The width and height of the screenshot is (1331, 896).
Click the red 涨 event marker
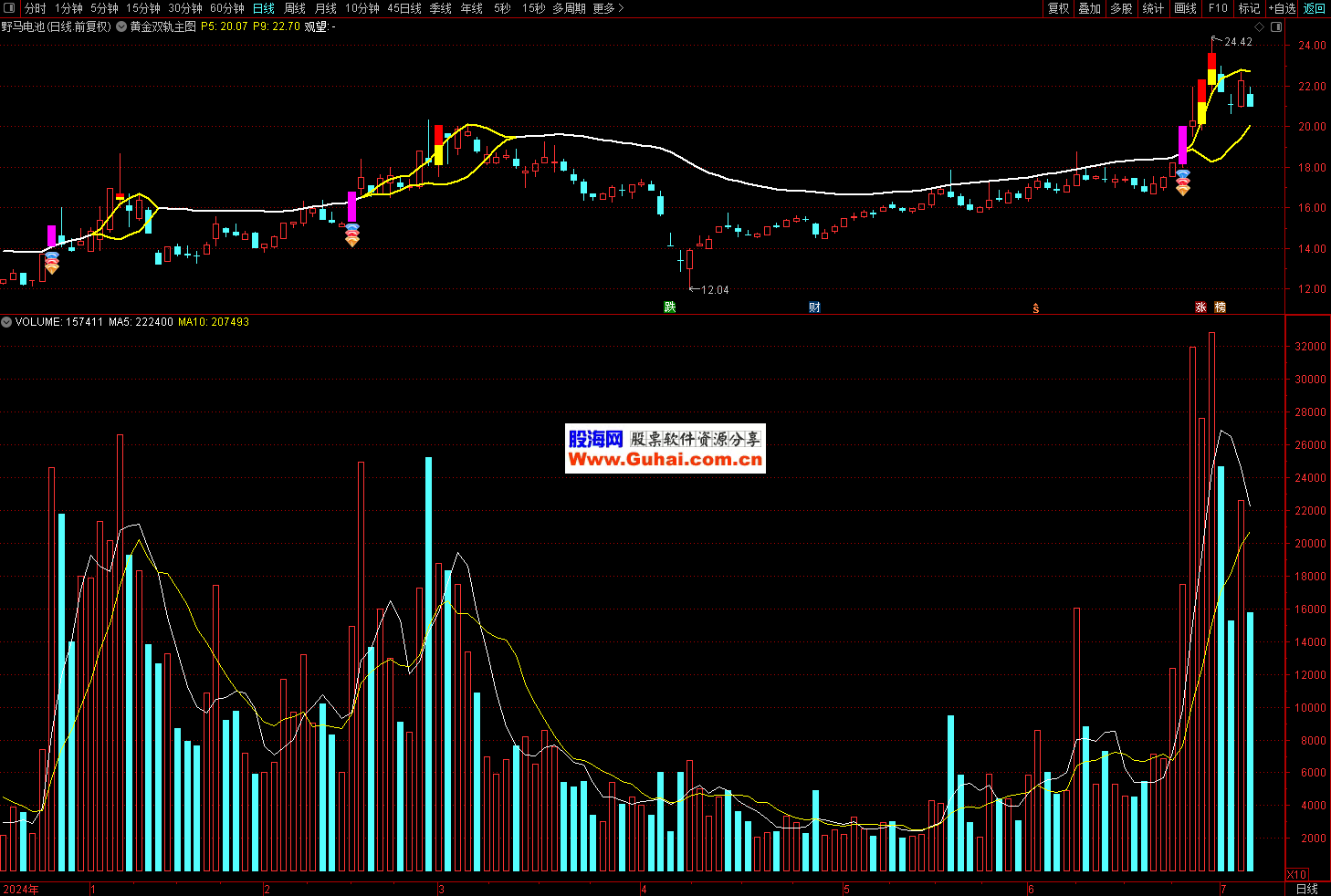pos(1201,307)
